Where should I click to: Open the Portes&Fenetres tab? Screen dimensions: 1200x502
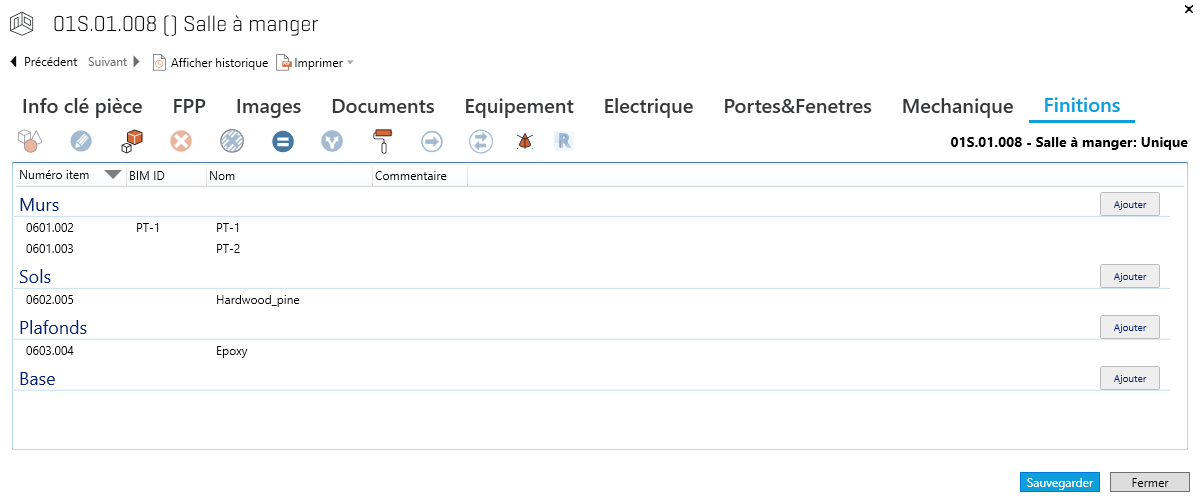pyautogui.click(x=797, y=106)
